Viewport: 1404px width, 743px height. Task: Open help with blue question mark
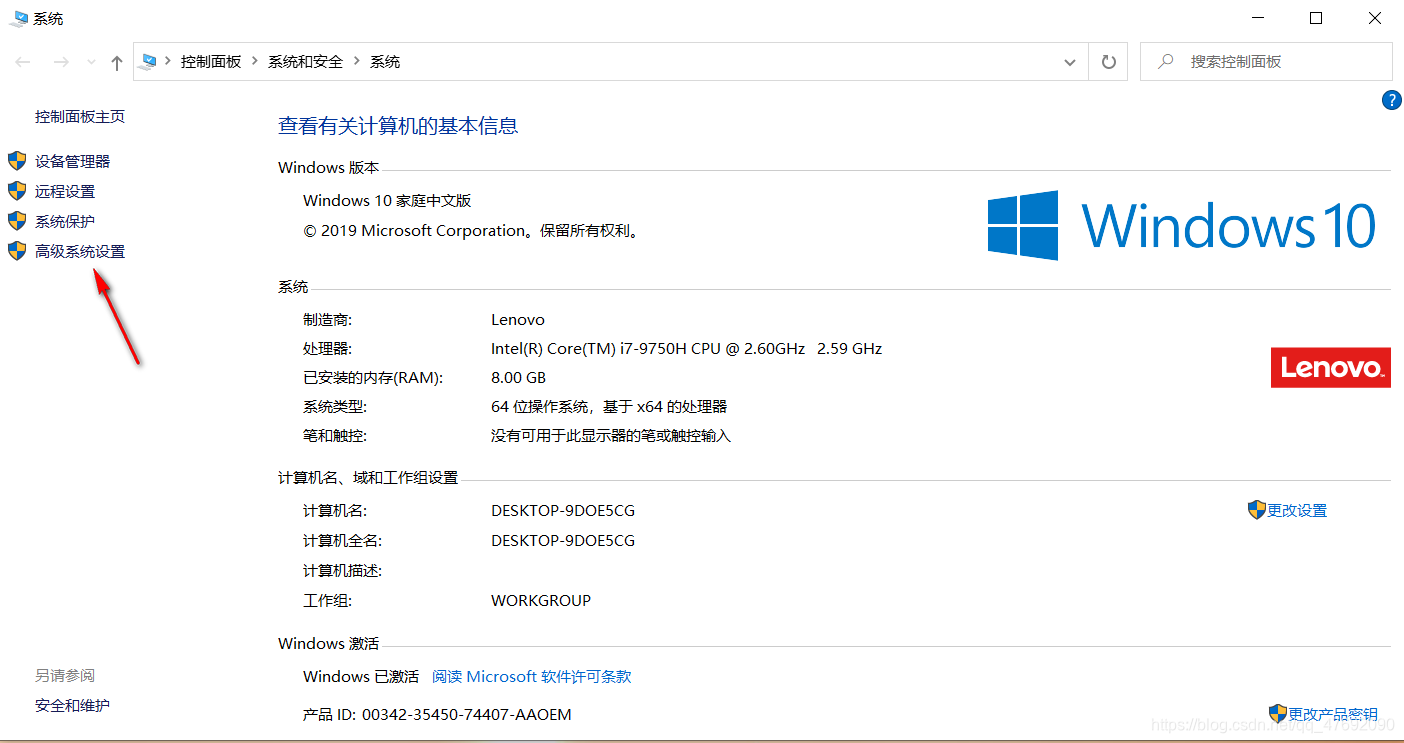pos(1391,100)
